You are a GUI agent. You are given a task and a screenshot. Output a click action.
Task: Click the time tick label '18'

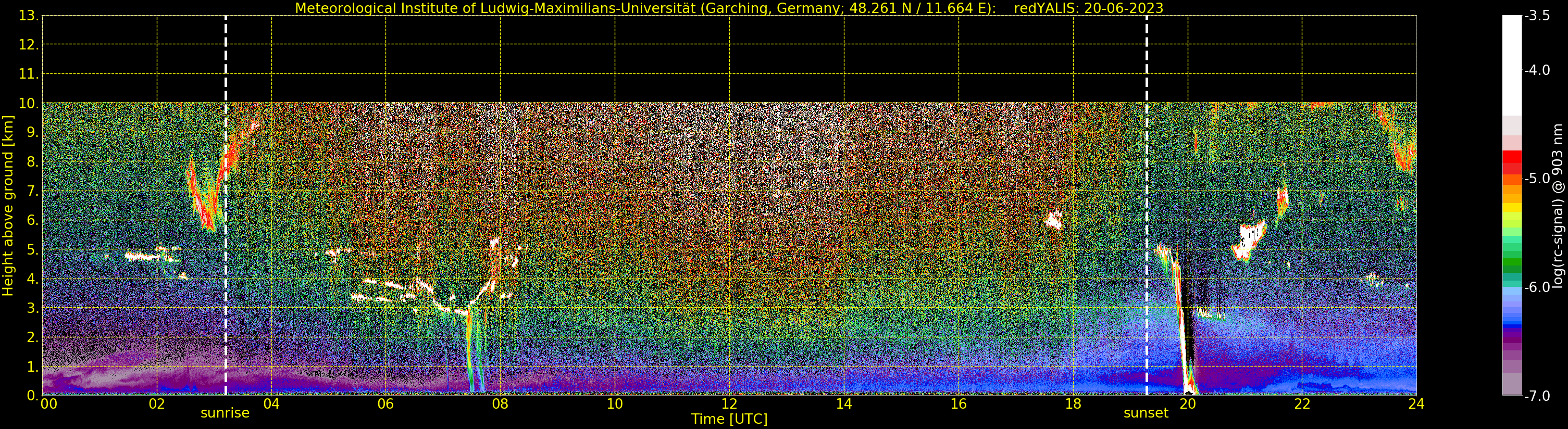point(1073,404)
